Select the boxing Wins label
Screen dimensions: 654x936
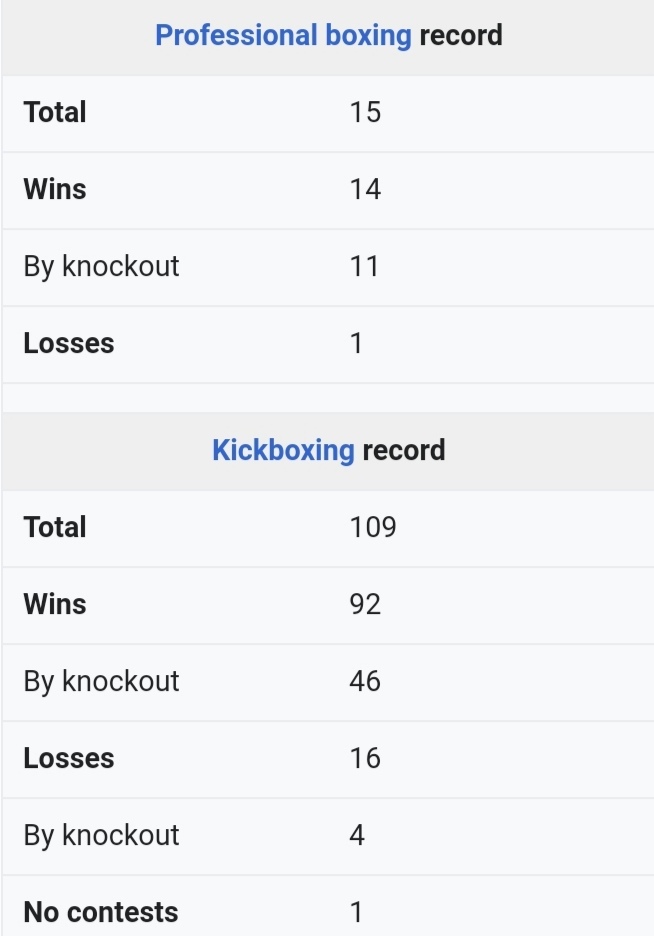click(55, 189)
